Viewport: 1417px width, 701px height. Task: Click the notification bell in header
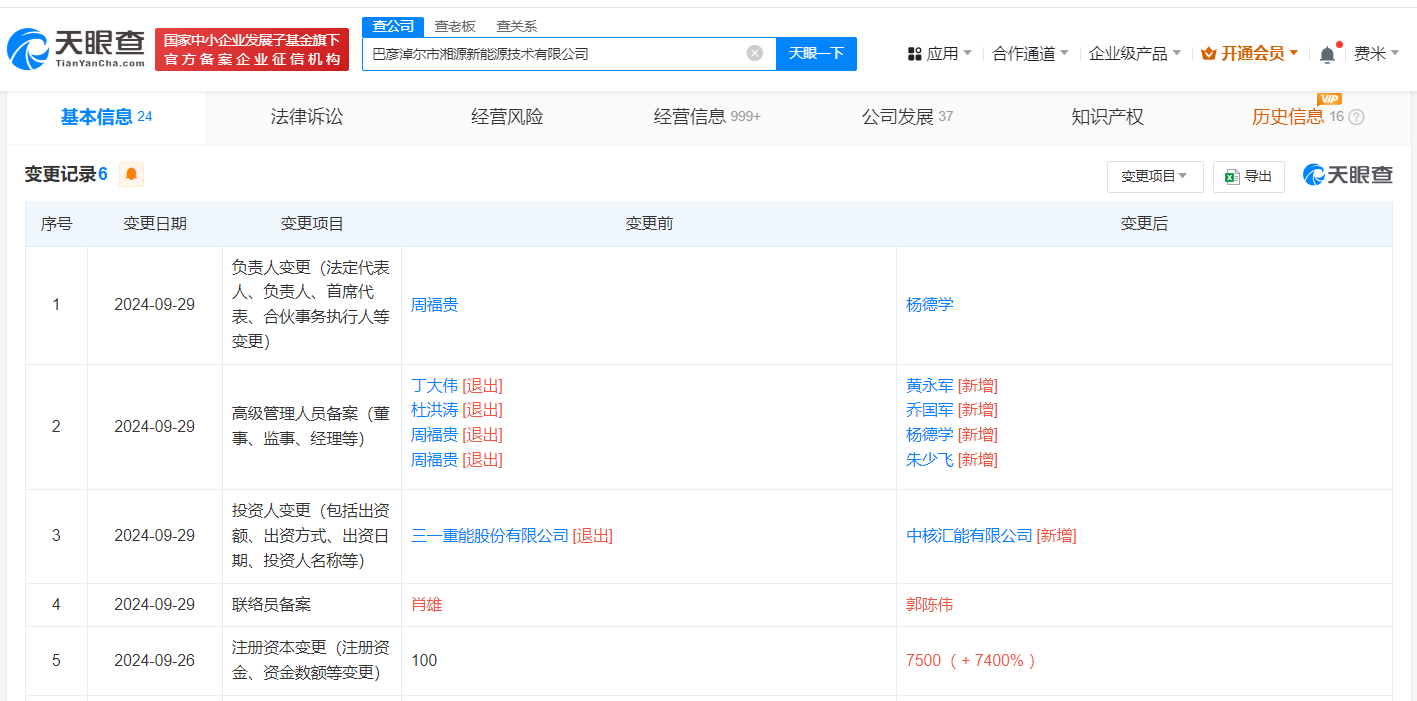[1327, 54]
